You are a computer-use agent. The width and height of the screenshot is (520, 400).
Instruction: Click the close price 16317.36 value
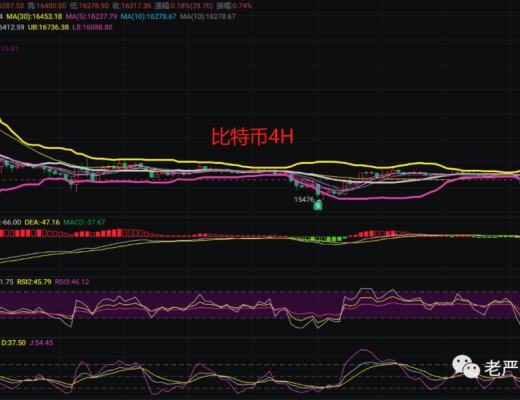[135, 6]
